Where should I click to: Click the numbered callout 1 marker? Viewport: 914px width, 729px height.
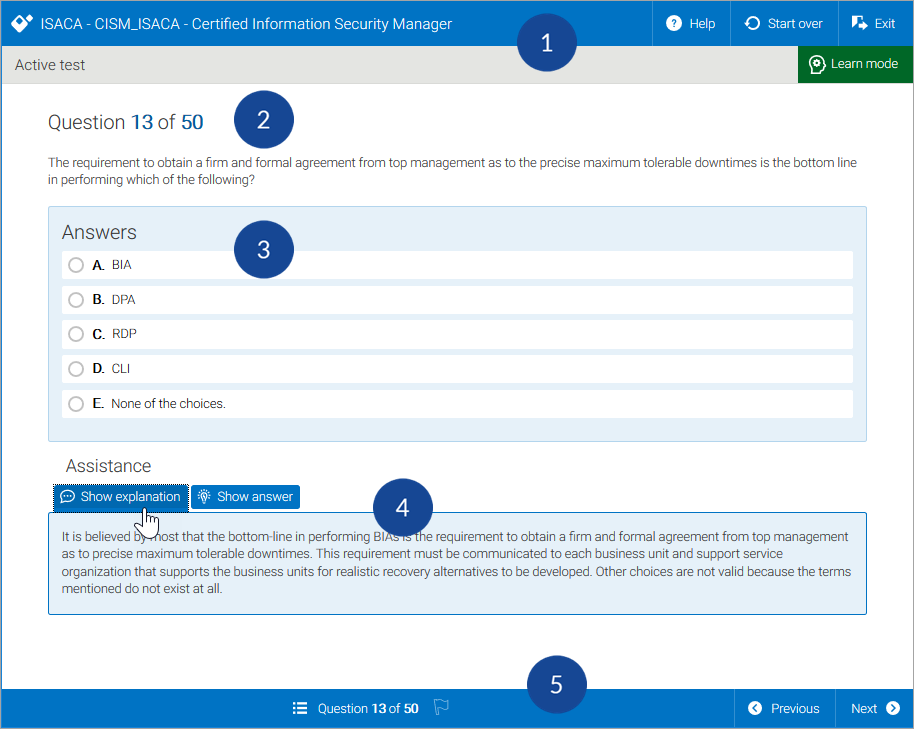click(546, 43)
